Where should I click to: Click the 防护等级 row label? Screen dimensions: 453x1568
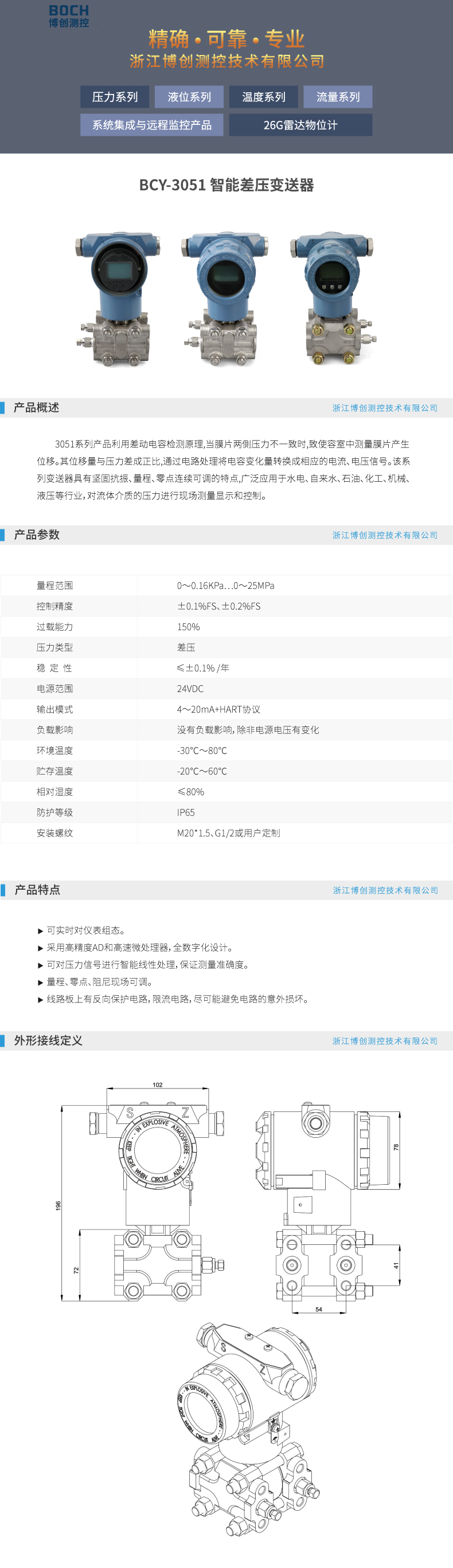[55, 812]
